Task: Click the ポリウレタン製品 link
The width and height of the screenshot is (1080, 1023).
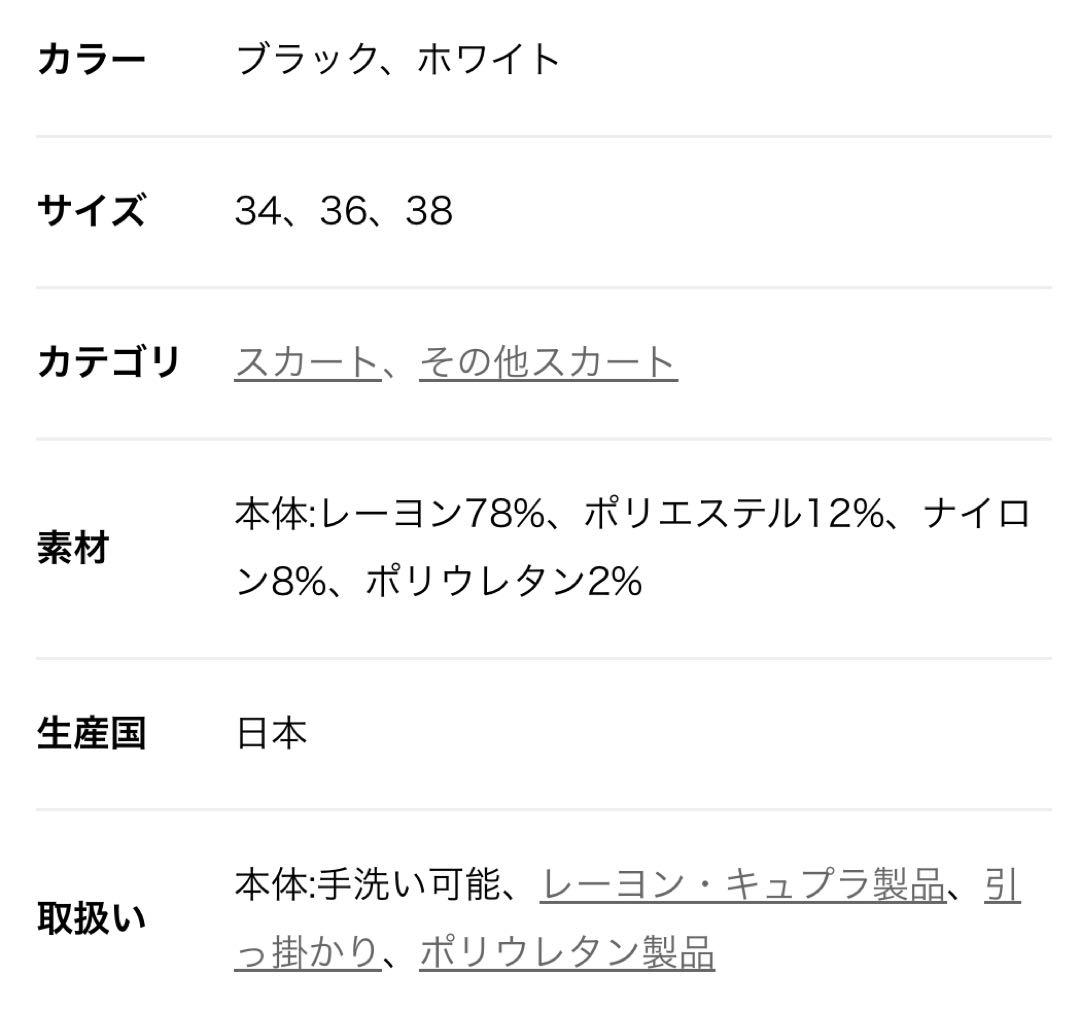Action: (x=567, y=953)
